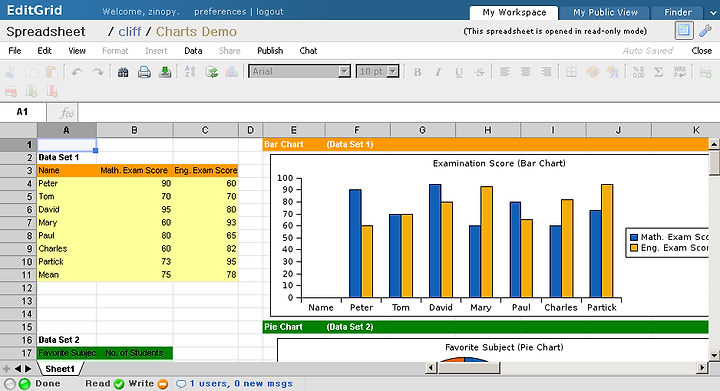This screenshot has width=720, height=391.
Task: Click the insert row icon
Action: point(705,72)
